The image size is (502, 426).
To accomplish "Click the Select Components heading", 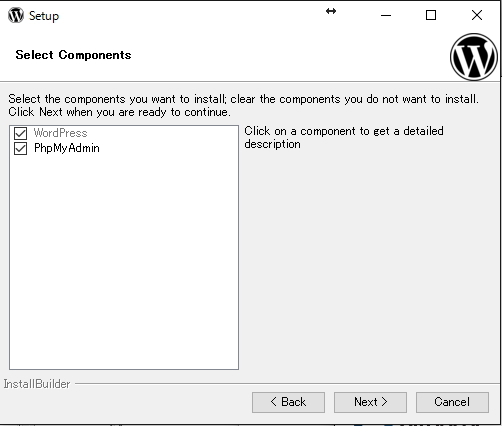I will (x=73, y=55).
